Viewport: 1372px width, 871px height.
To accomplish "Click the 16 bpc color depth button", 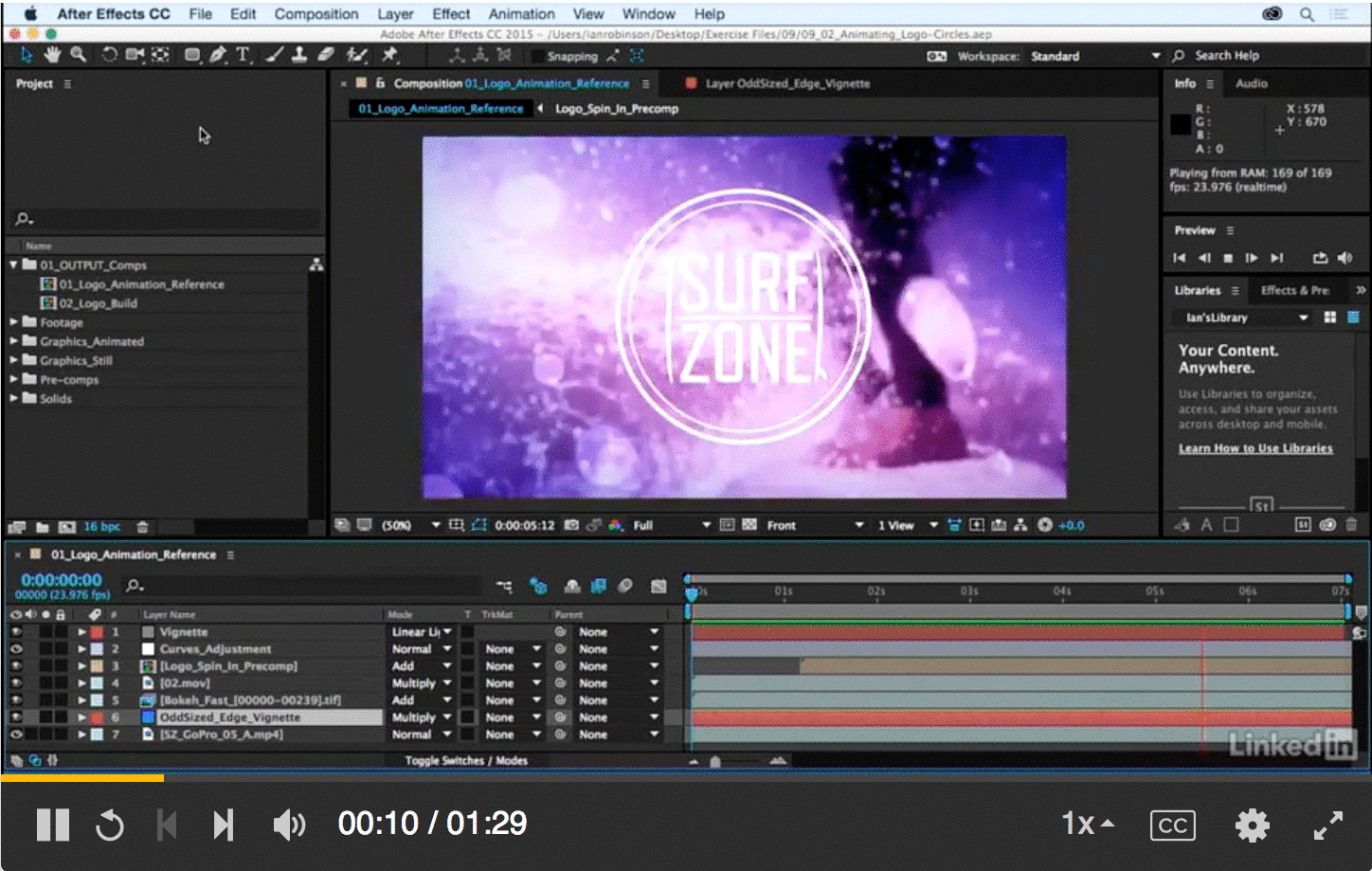I will click(x=101, y=527).
